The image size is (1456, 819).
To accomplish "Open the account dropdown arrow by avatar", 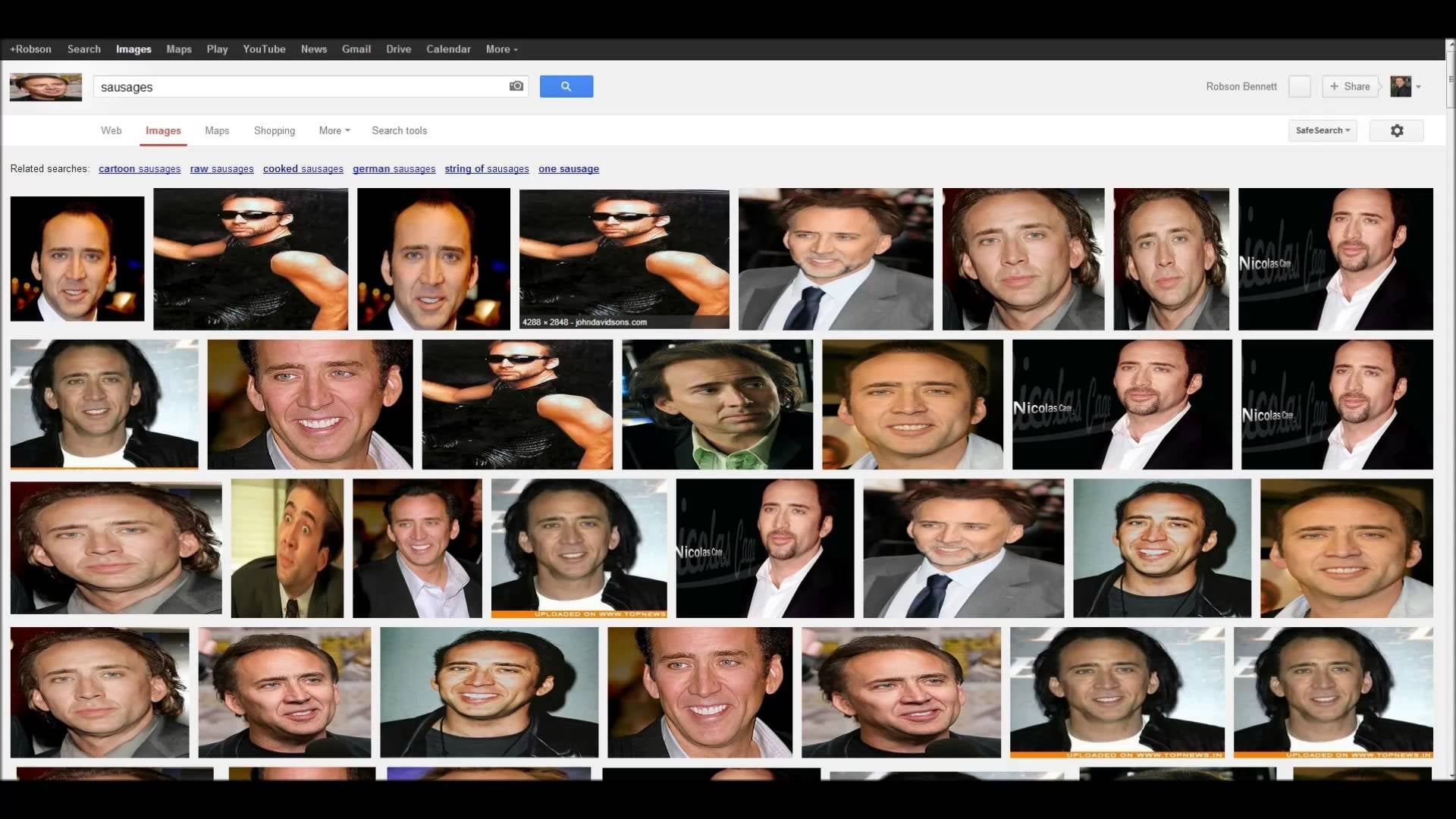I will [x=1418, y=87].
